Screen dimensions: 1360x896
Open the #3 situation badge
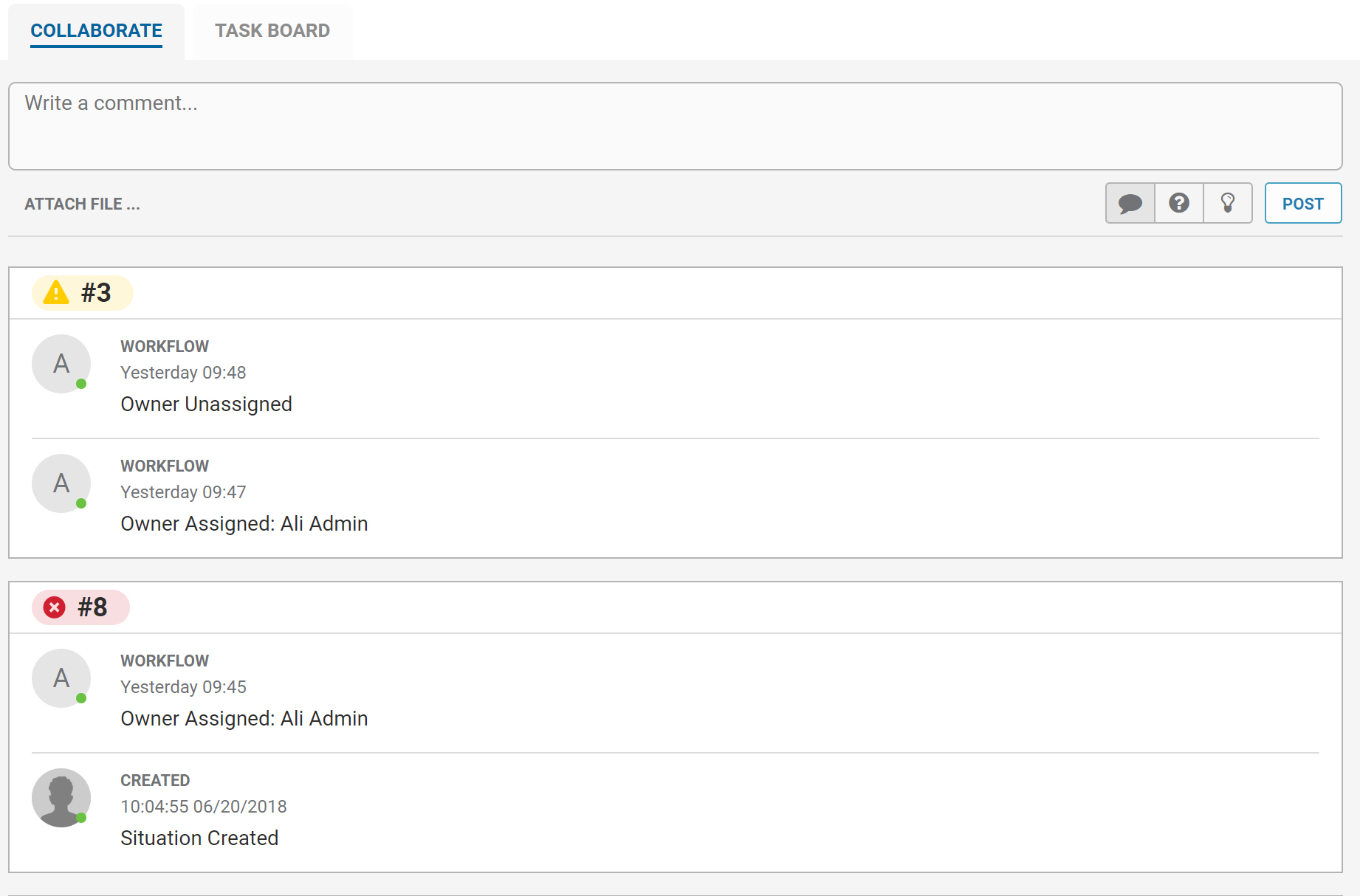pos(83,293)
